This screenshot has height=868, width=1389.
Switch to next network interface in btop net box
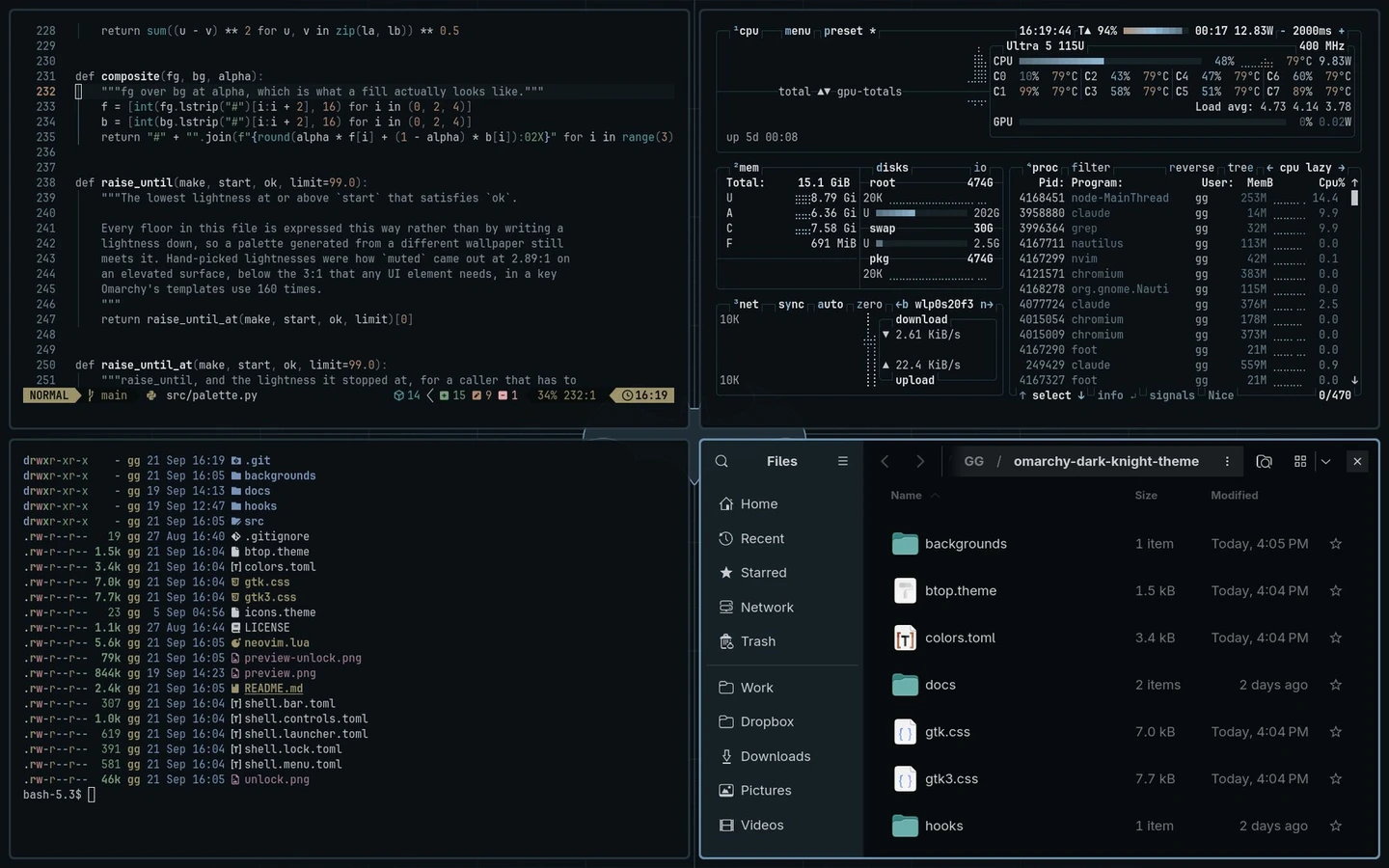point(987,304)
